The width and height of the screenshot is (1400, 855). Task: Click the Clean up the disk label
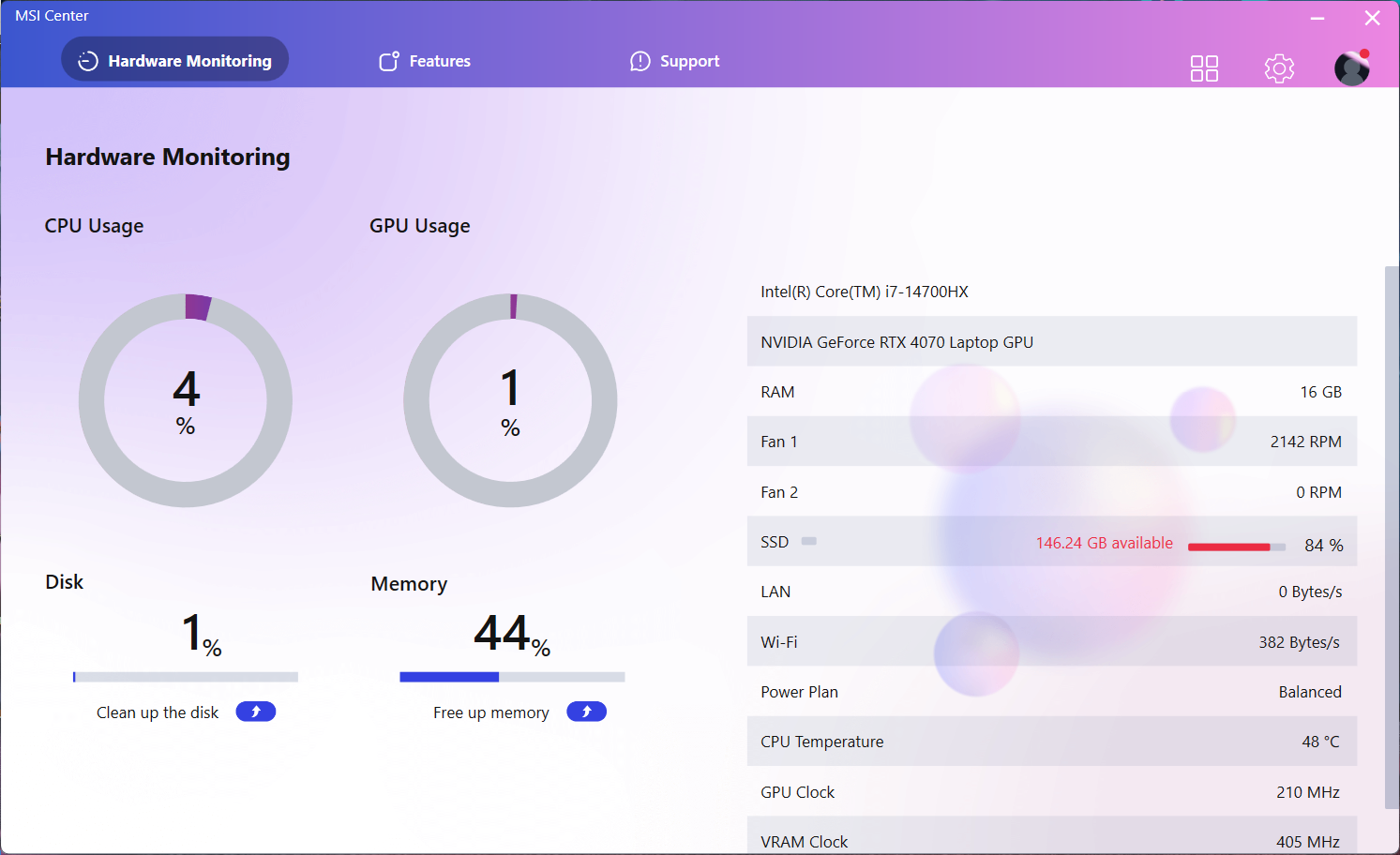pyautogui.click(x=158, y=712)
